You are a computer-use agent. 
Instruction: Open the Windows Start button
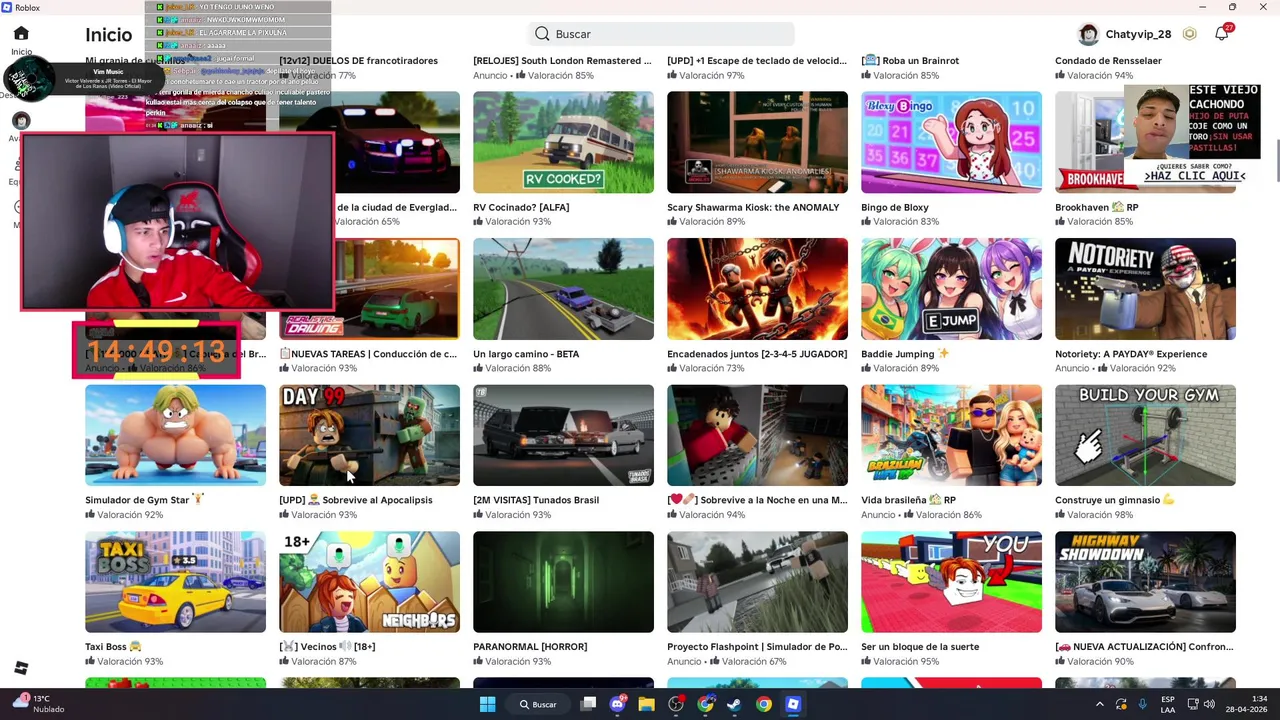point(487,704)
